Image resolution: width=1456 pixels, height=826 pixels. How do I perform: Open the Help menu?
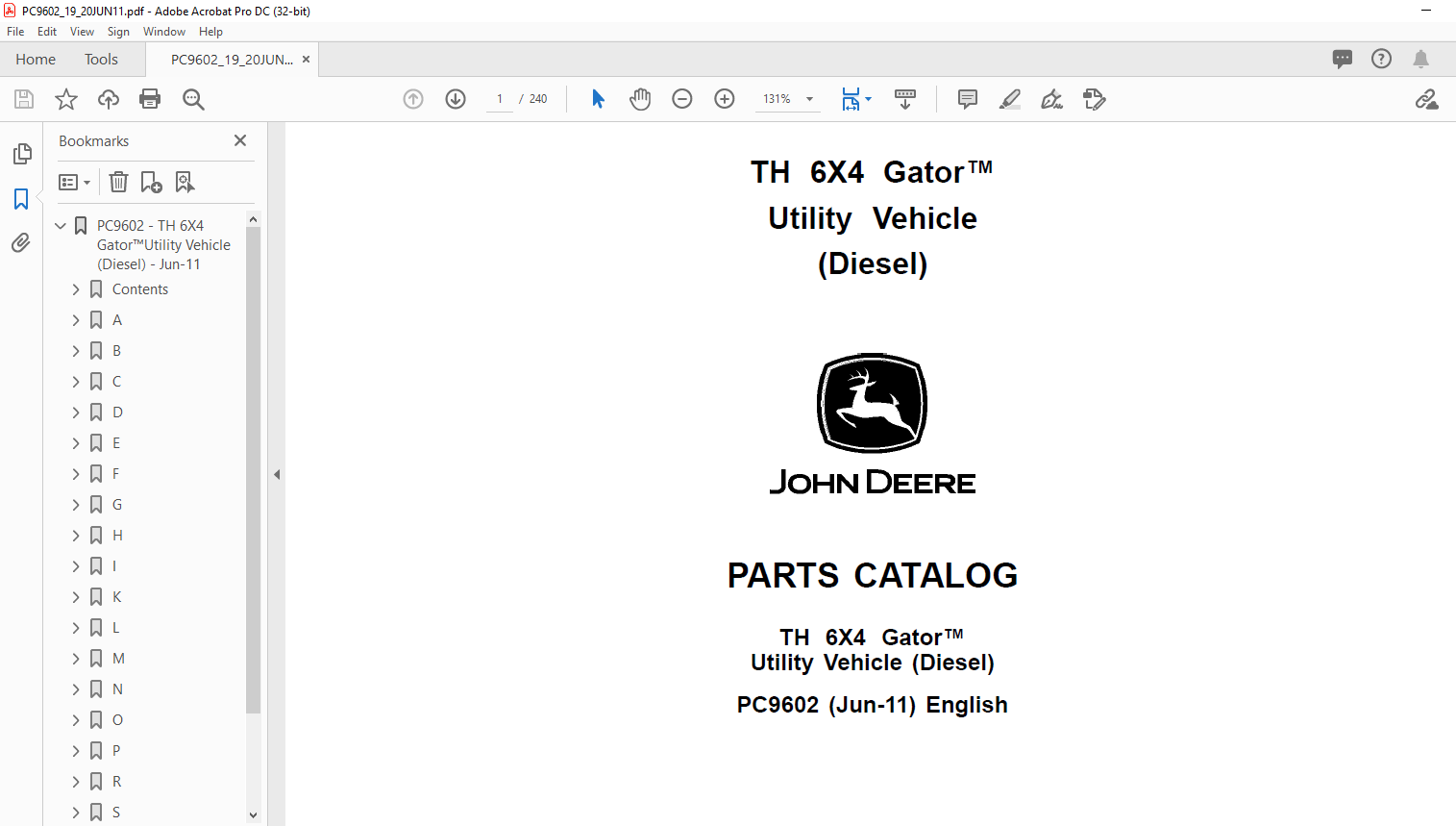click(210, 32)
